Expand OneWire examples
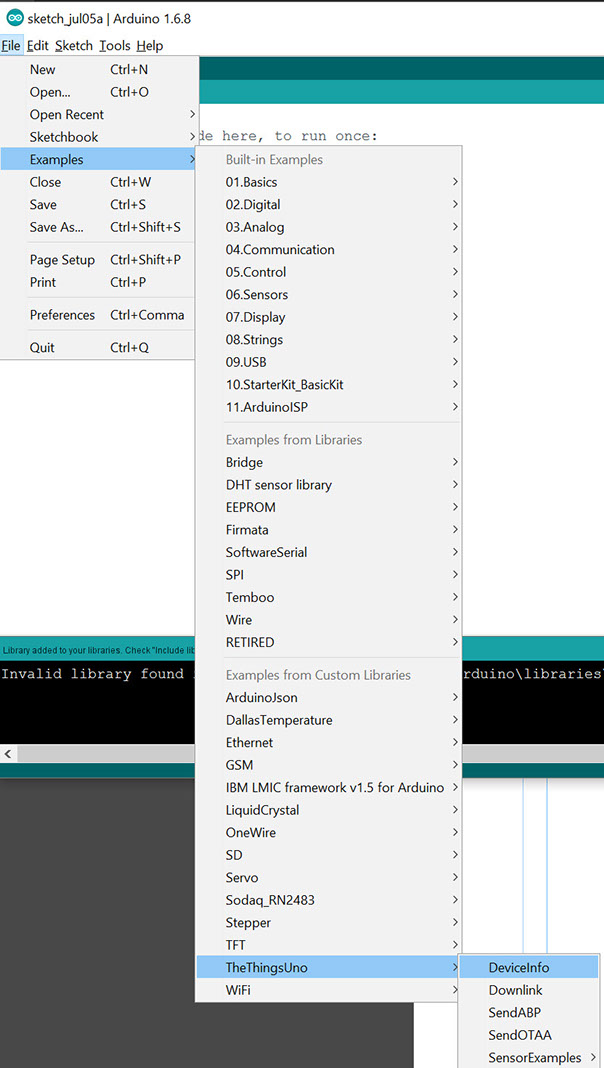This screenshot has width=604, height=1068. pyautogui.click(x=329, y=832)
